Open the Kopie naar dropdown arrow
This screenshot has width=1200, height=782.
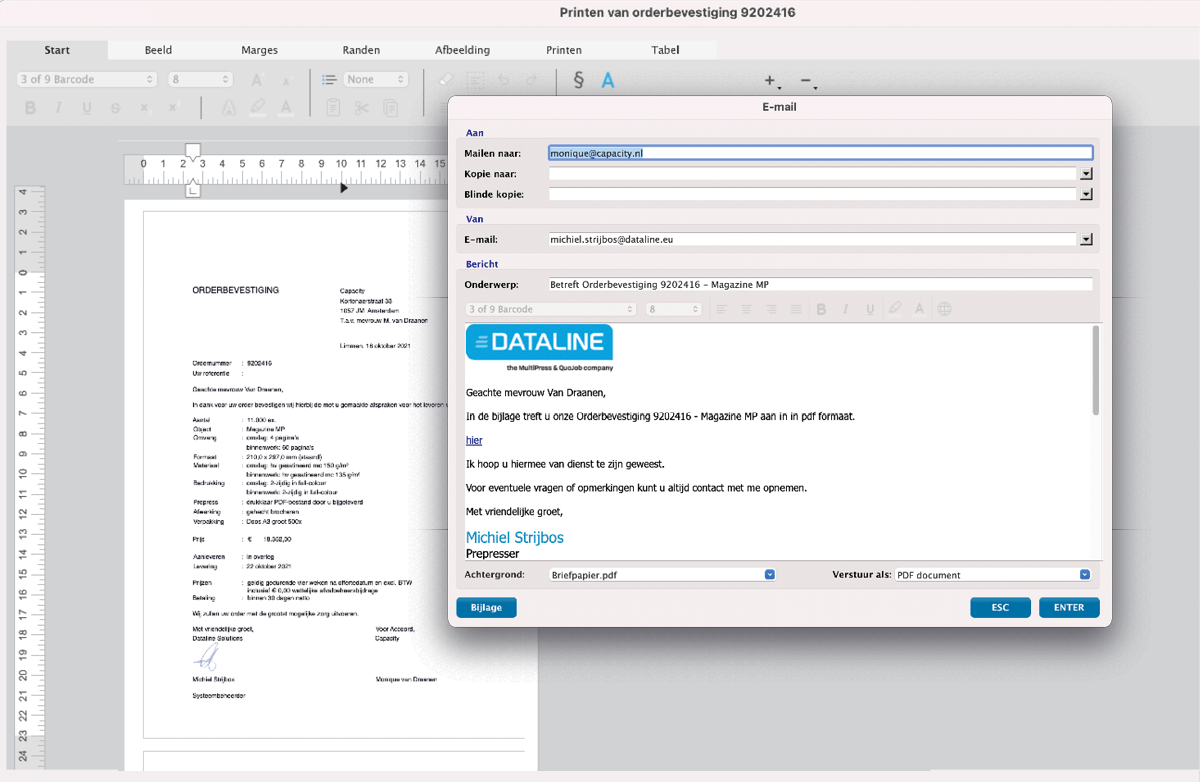click(1086, 174)
